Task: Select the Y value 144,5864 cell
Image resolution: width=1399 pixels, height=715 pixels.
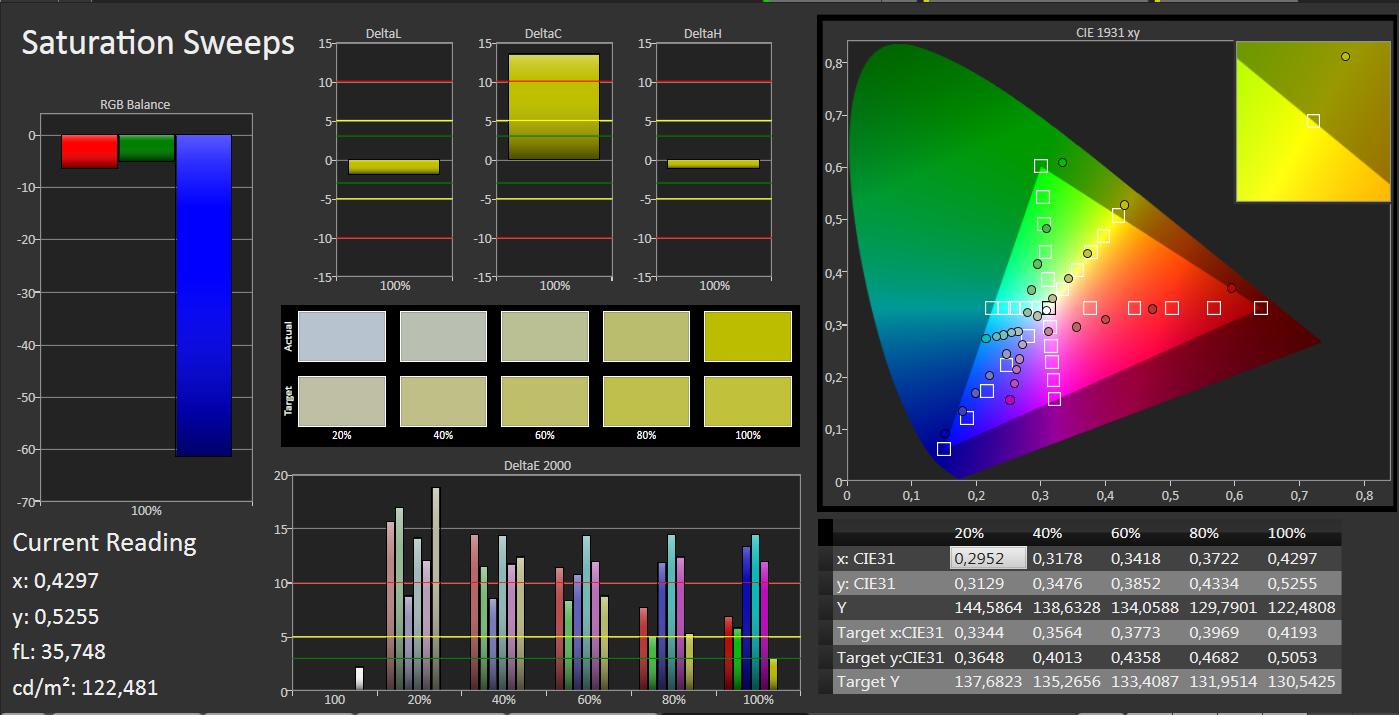Action: tap(987, 607)
